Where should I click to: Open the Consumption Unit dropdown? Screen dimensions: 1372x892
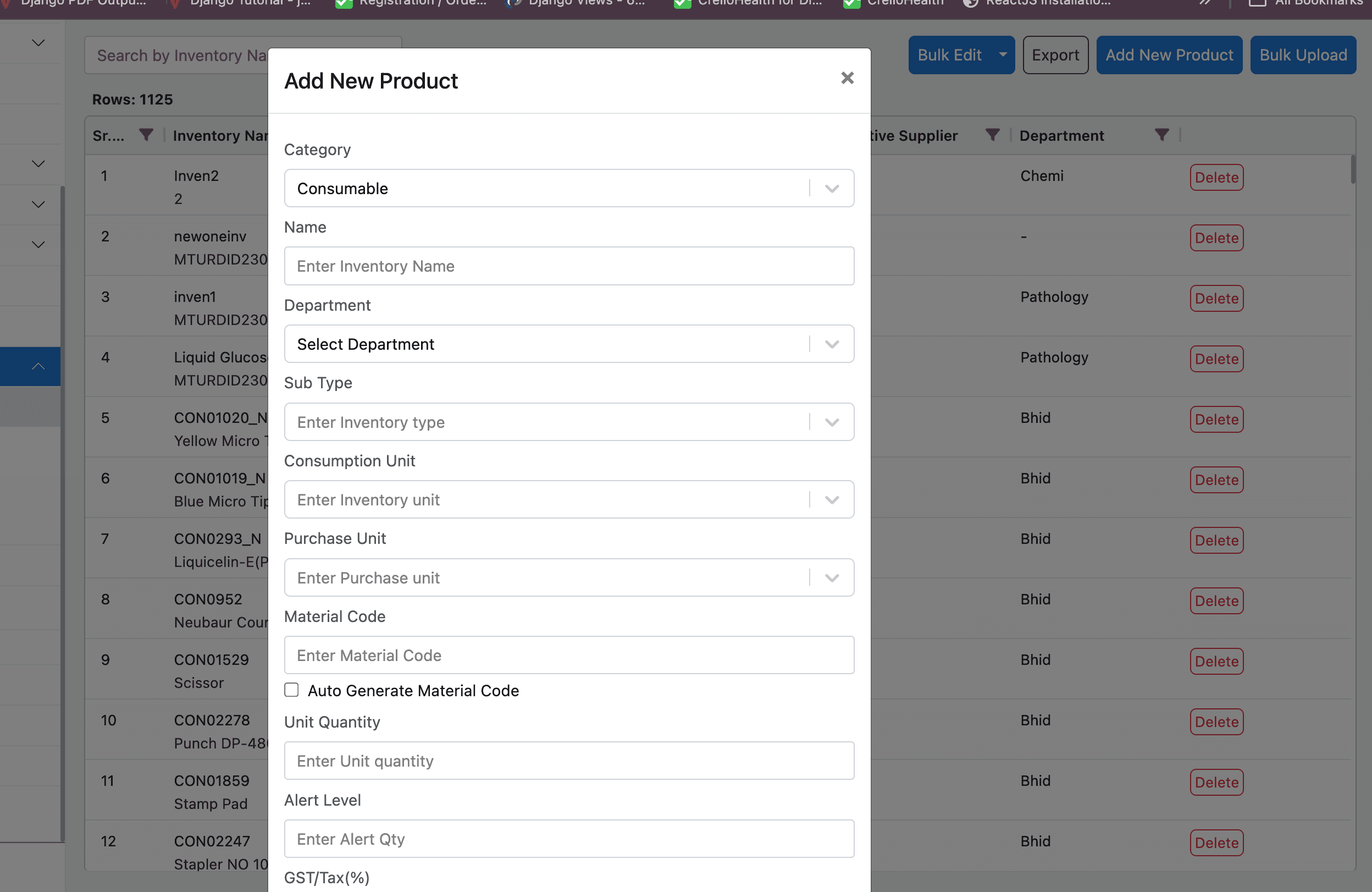coord(569,499)
